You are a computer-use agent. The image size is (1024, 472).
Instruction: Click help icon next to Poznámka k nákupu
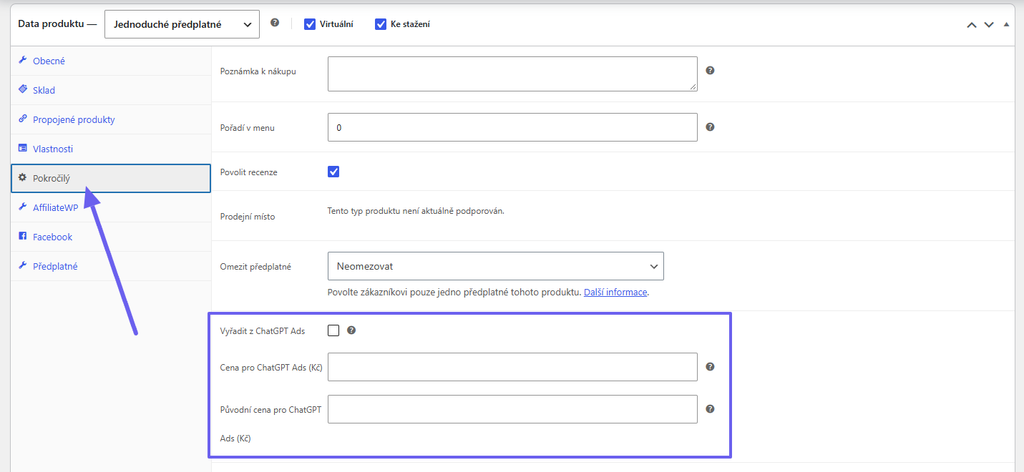(710, 71)
